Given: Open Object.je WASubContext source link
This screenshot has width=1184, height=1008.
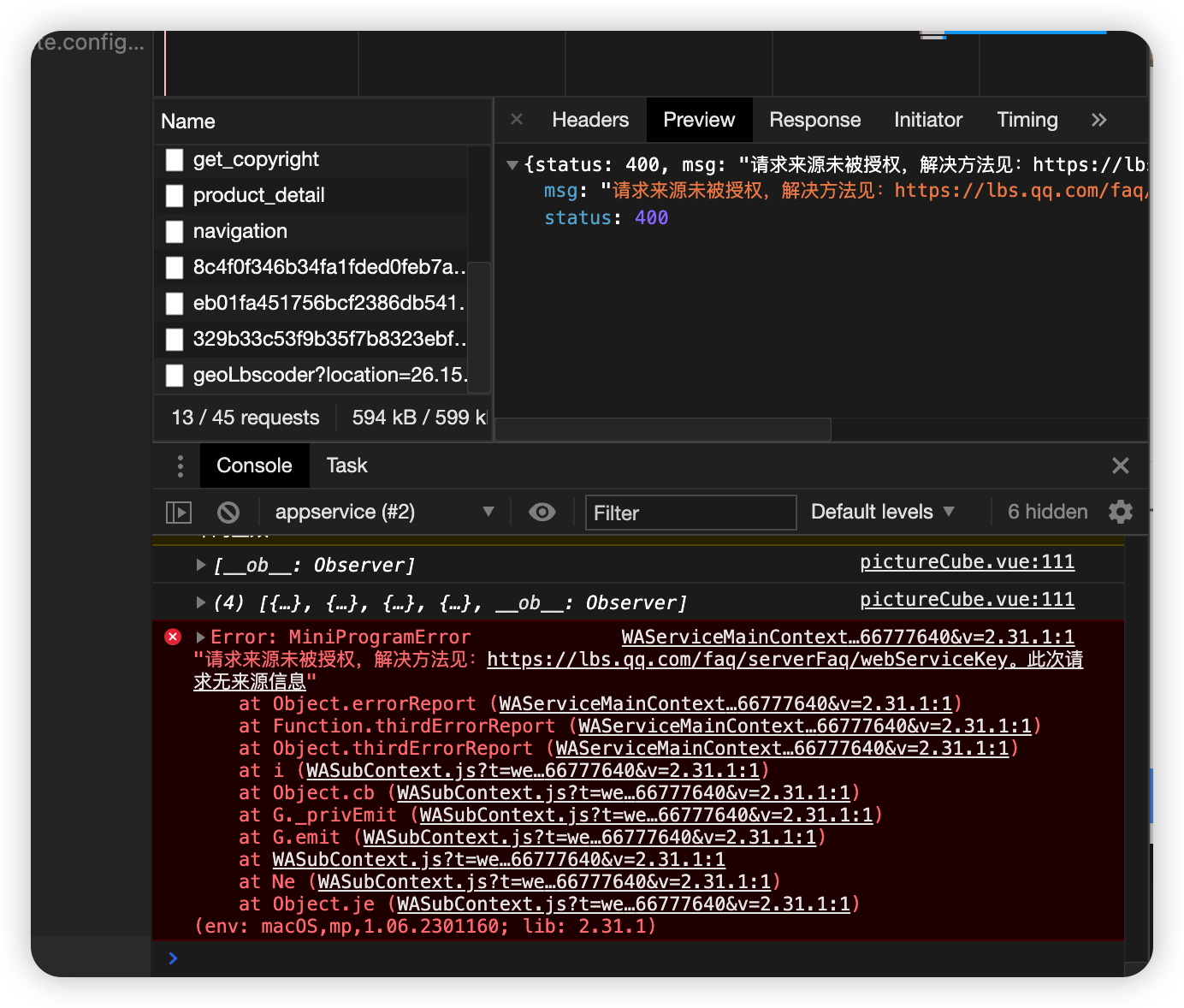Looking at the screenshot, I should (x=624, y=904).
